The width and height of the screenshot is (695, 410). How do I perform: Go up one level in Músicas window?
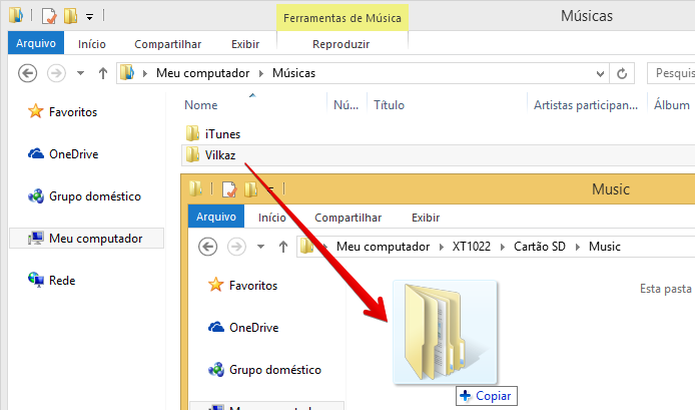tap(103, 73)
